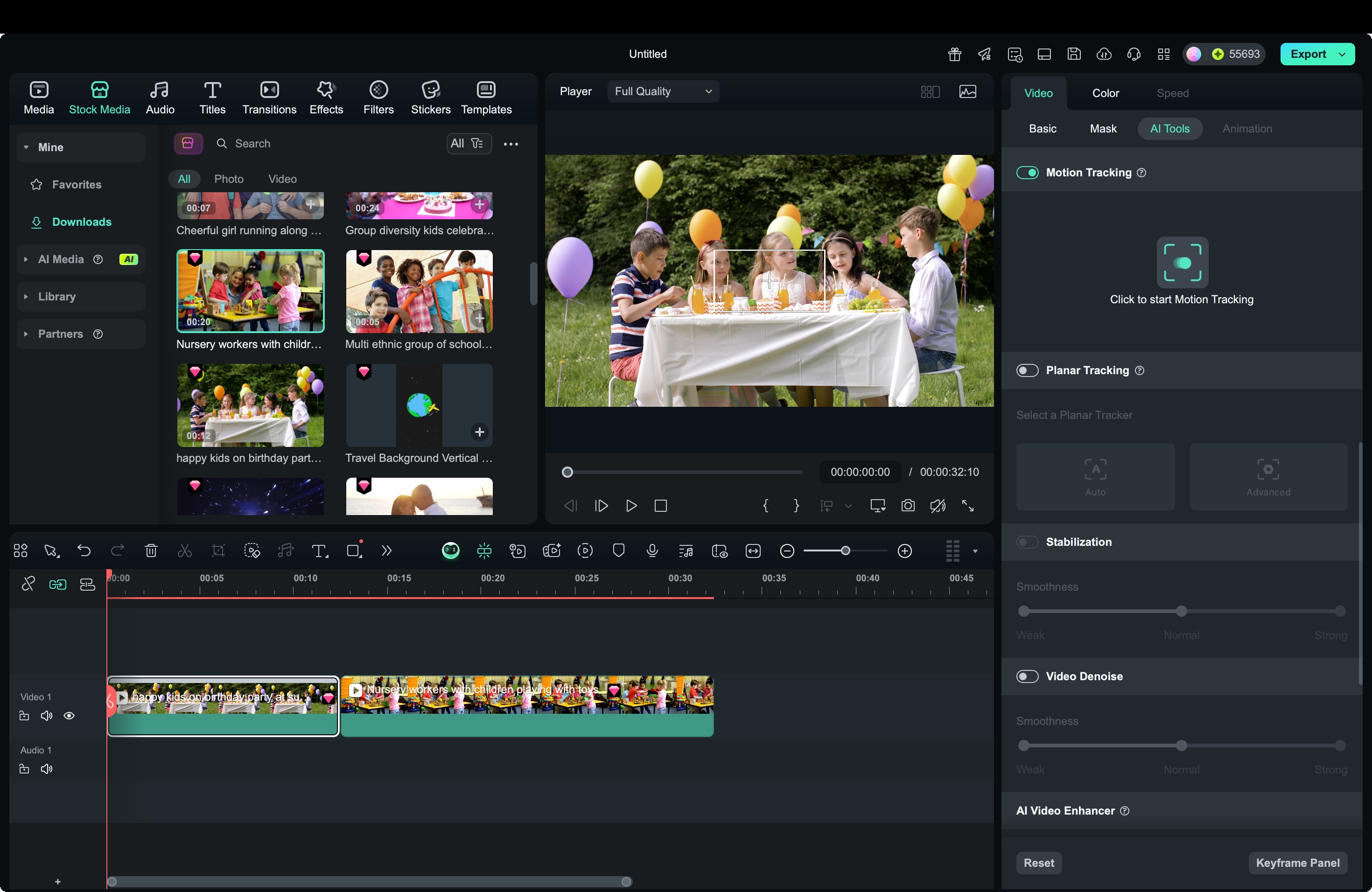
Task: Mute the Video 1 track speaker icon
Action: coord(47,716)
